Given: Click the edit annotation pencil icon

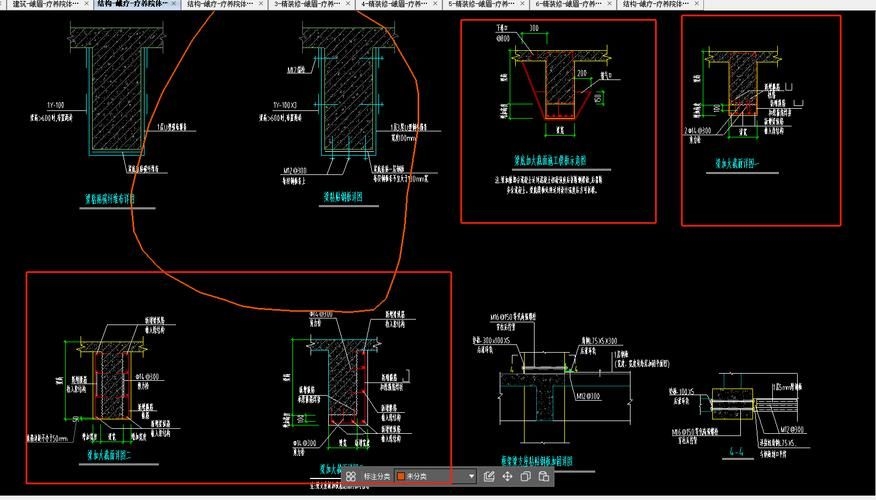Looking at the screenshot, I should pos(489,477).
